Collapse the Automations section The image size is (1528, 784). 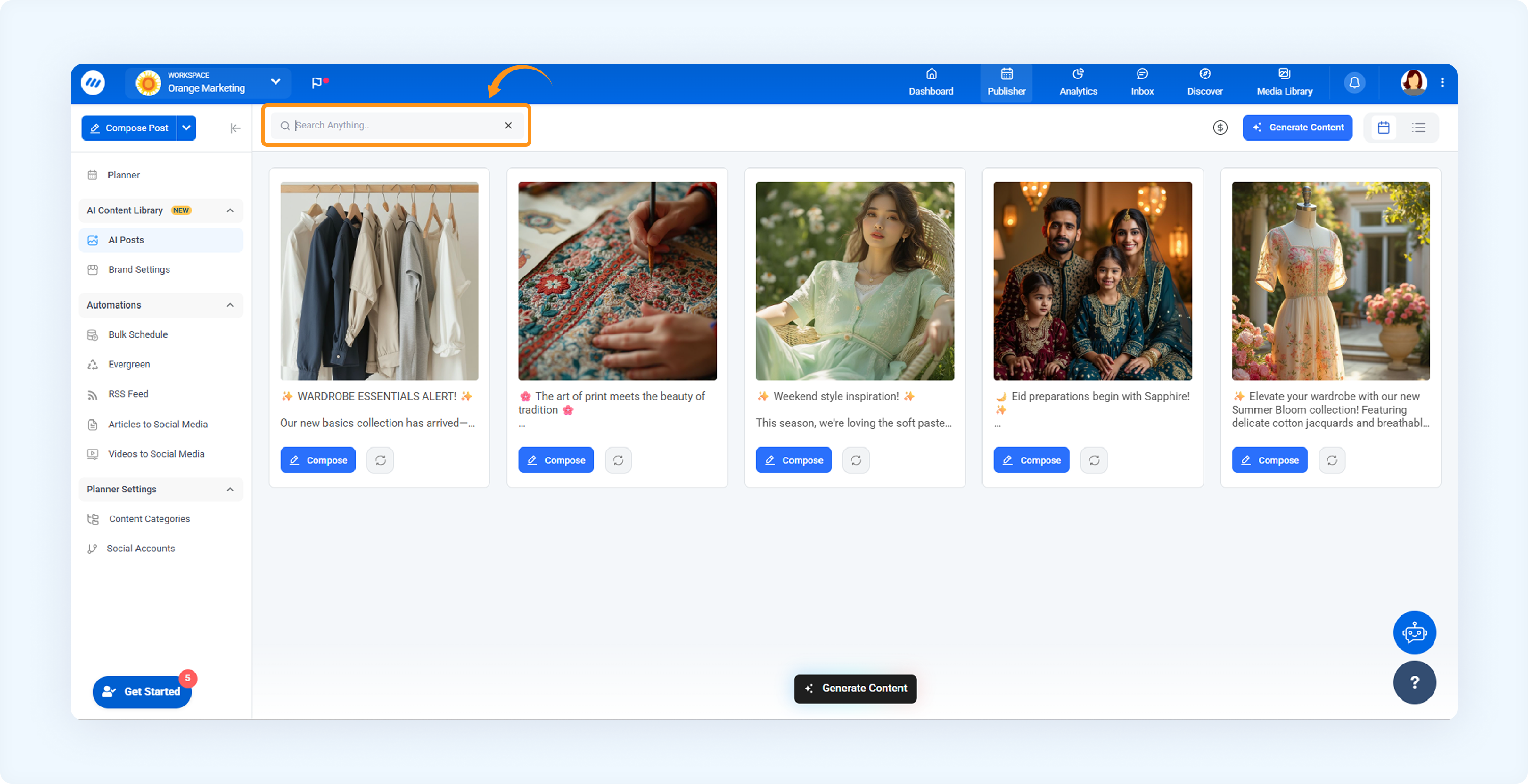(230, 305)
